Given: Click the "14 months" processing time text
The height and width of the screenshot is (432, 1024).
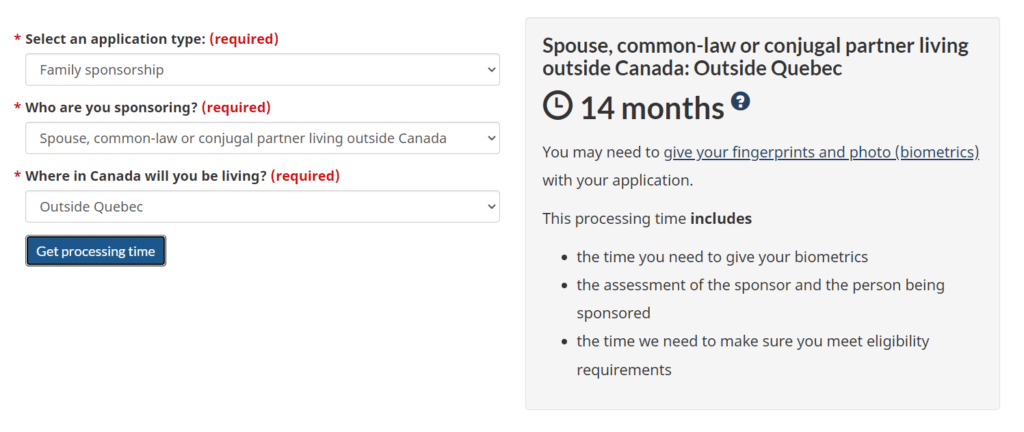Looking at the screenshot, I should (652, 107).
